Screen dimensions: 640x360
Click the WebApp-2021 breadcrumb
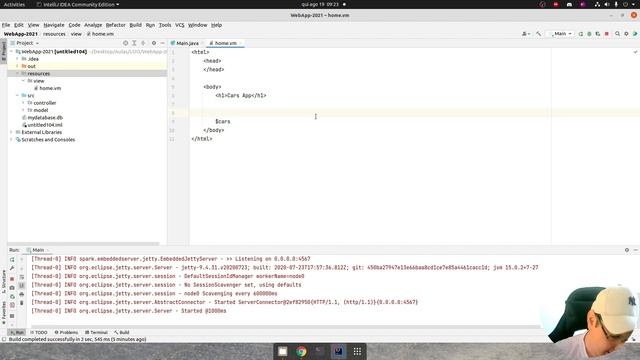21,34
